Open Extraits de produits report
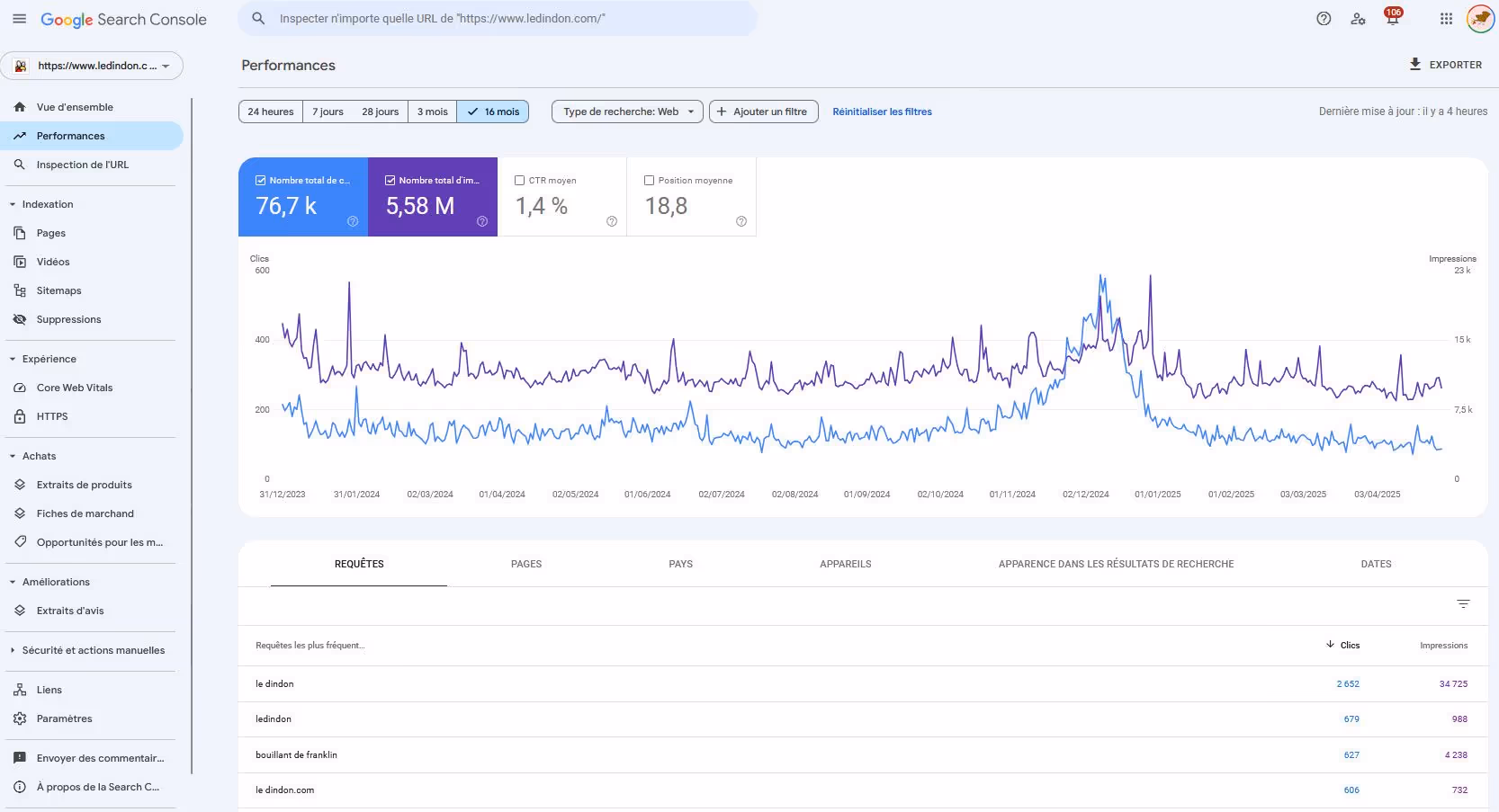 [93, 485]
